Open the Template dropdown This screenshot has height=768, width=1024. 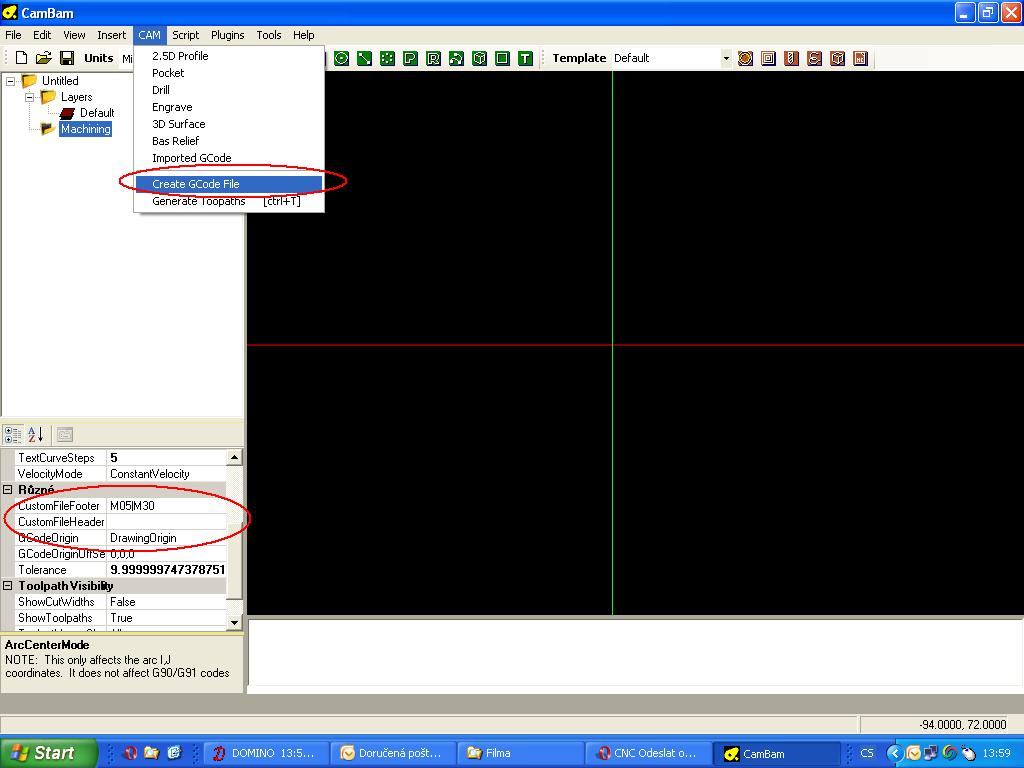726,58
